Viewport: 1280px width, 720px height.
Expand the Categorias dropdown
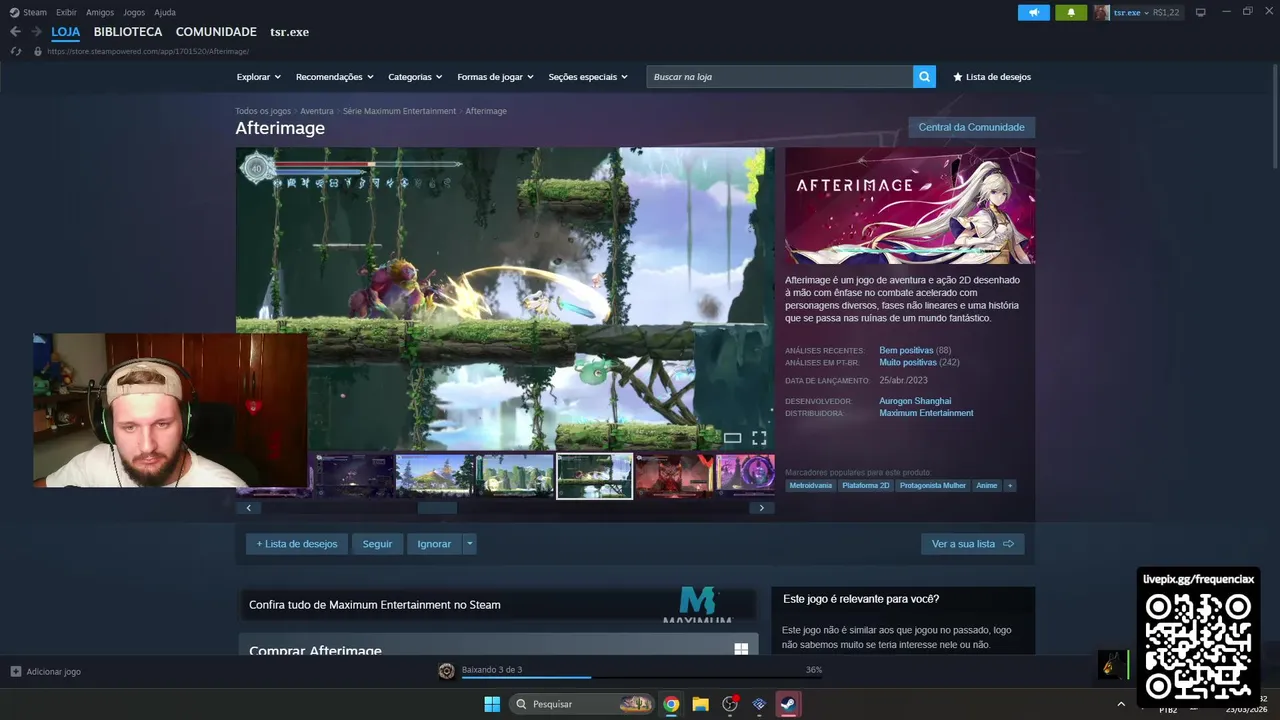click(415, 77)
